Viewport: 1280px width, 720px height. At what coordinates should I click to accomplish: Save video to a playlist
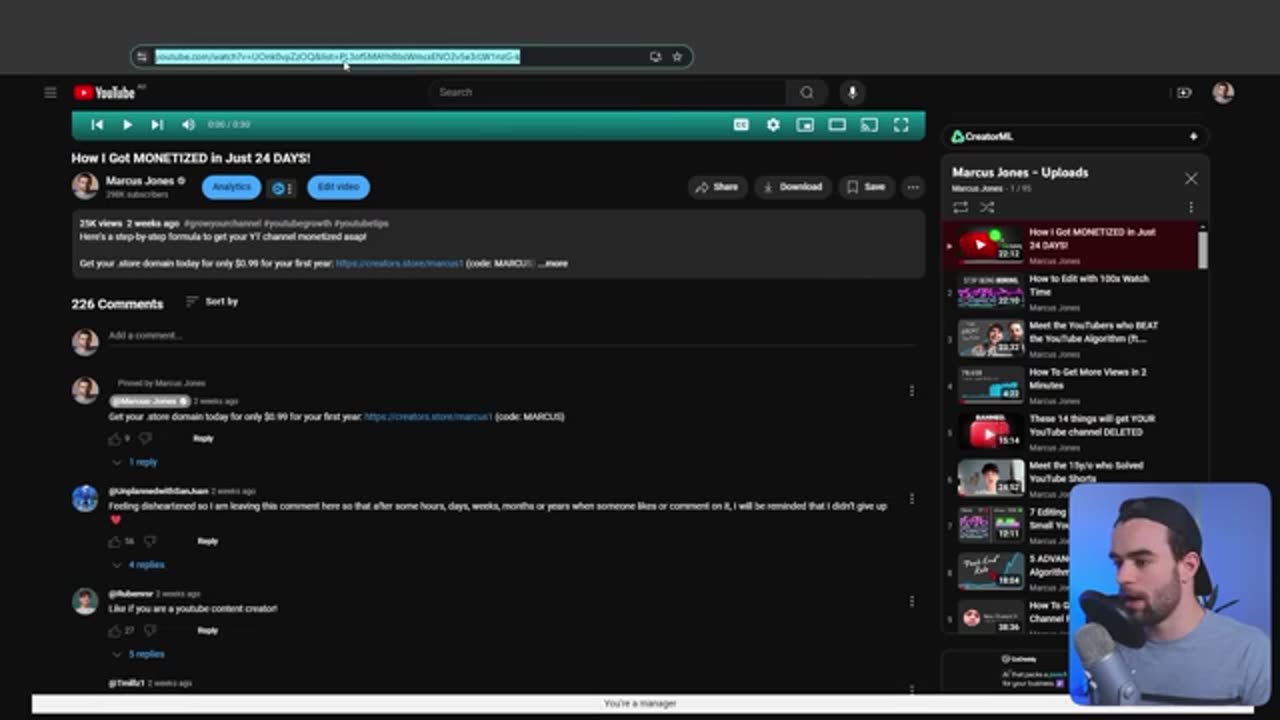(866, 187)
